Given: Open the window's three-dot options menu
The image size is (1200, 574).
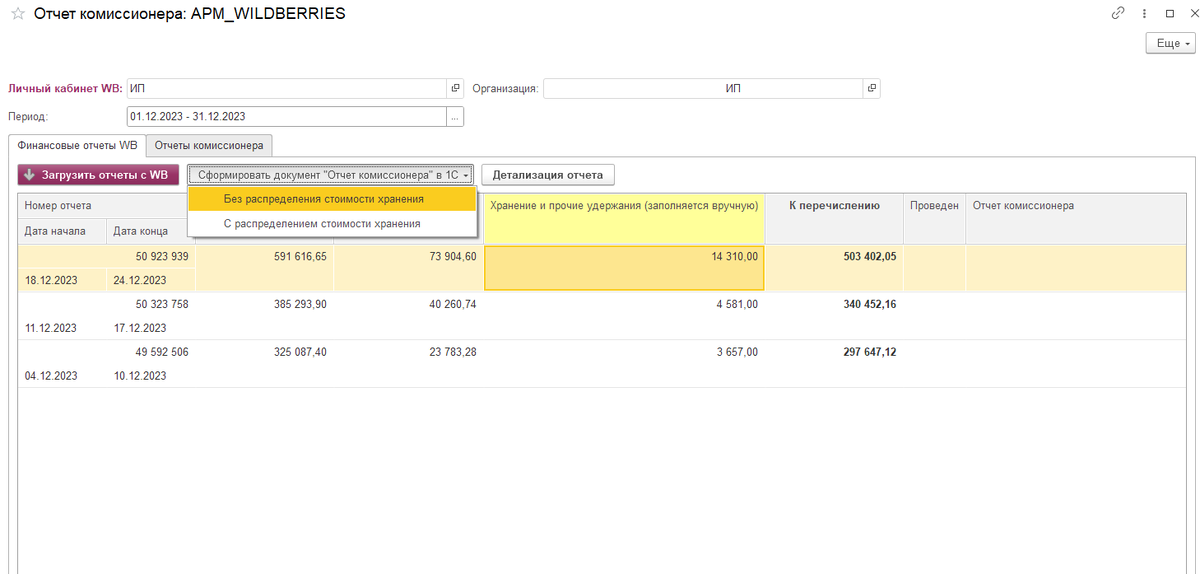Looking at the screenshot, I should (x=1145, y=14).
